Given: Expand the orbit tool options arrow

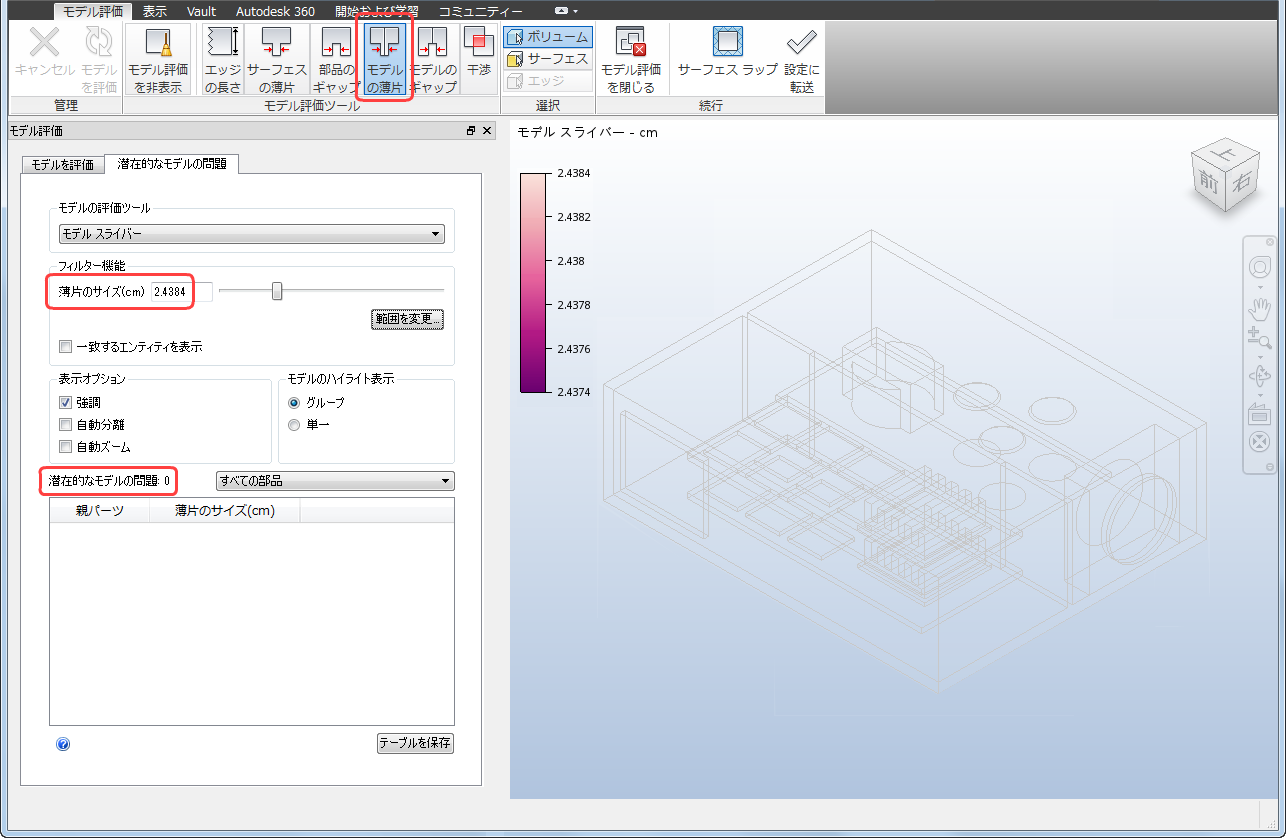Looking at the screenshot, I should click(1260, 394).
